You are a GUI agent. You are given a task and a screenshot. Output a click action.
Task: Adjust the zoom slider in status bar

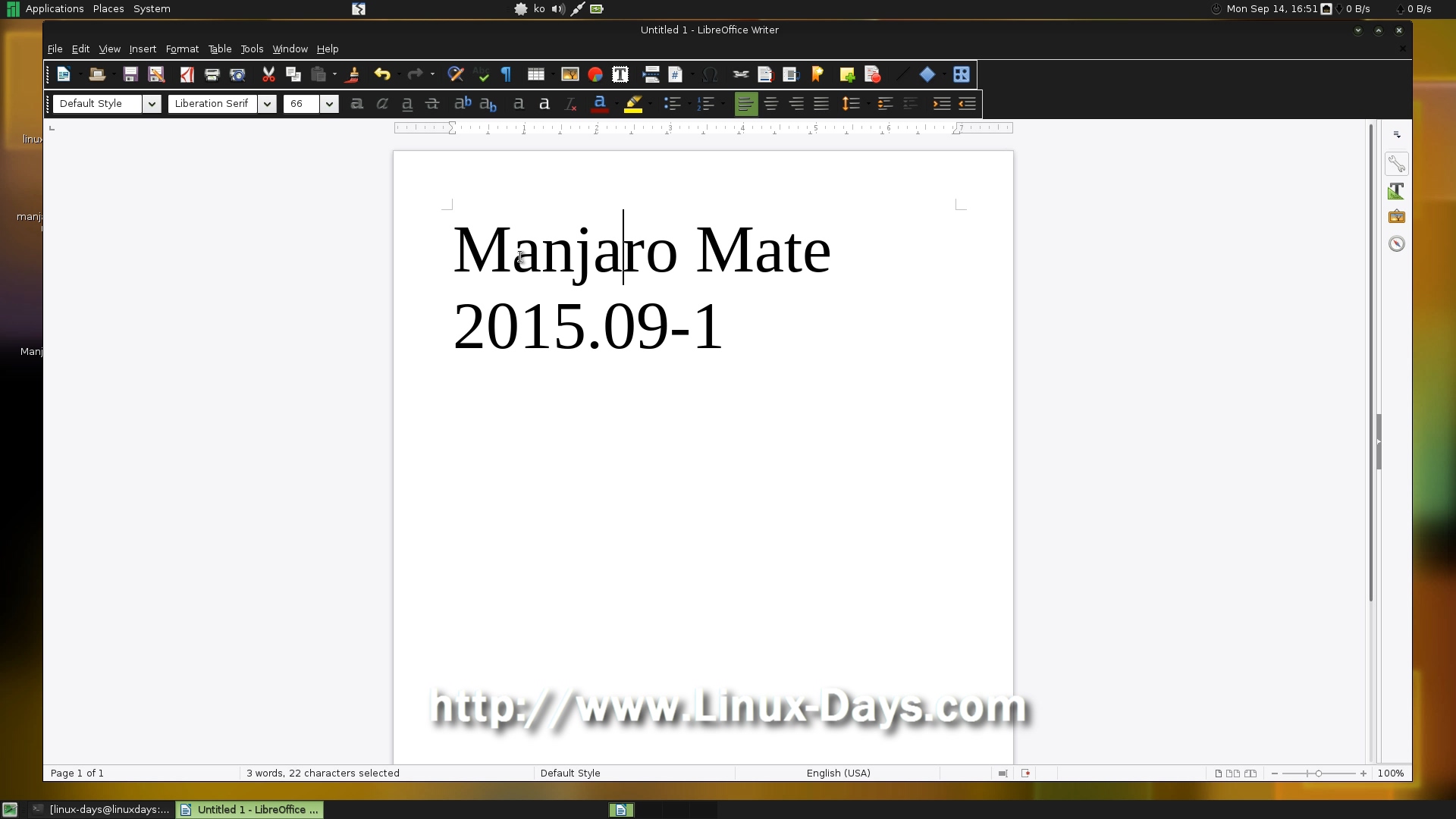pyautogui.click(x=1319, y=773)
